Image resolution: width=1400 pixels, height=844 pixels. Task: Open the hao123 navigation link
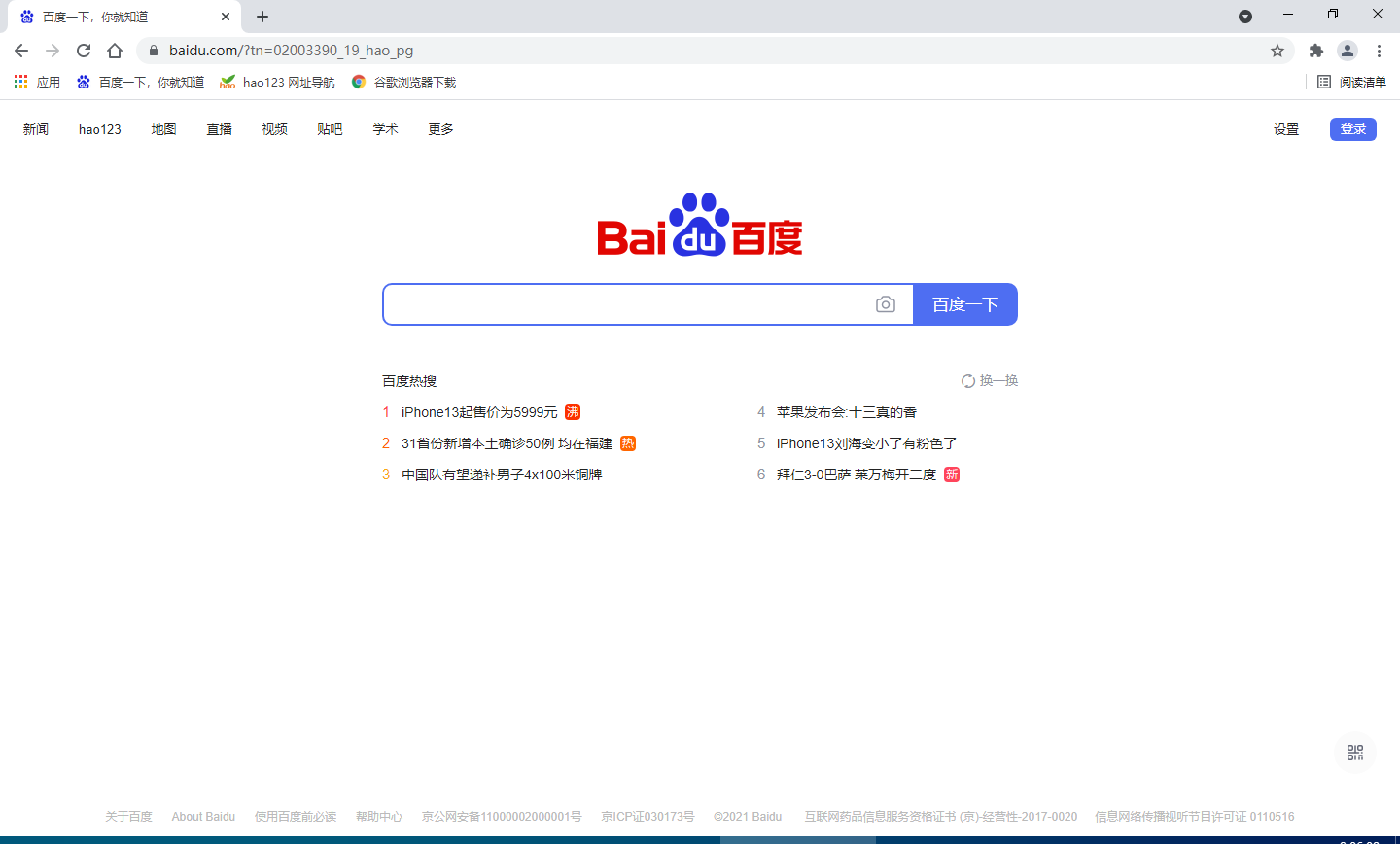100,129
